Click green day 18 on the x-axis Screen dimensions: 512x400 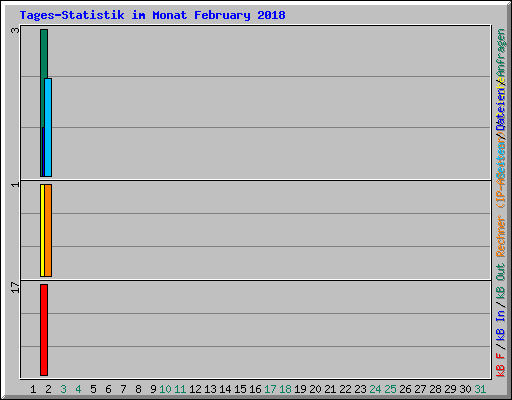point(285,389)
